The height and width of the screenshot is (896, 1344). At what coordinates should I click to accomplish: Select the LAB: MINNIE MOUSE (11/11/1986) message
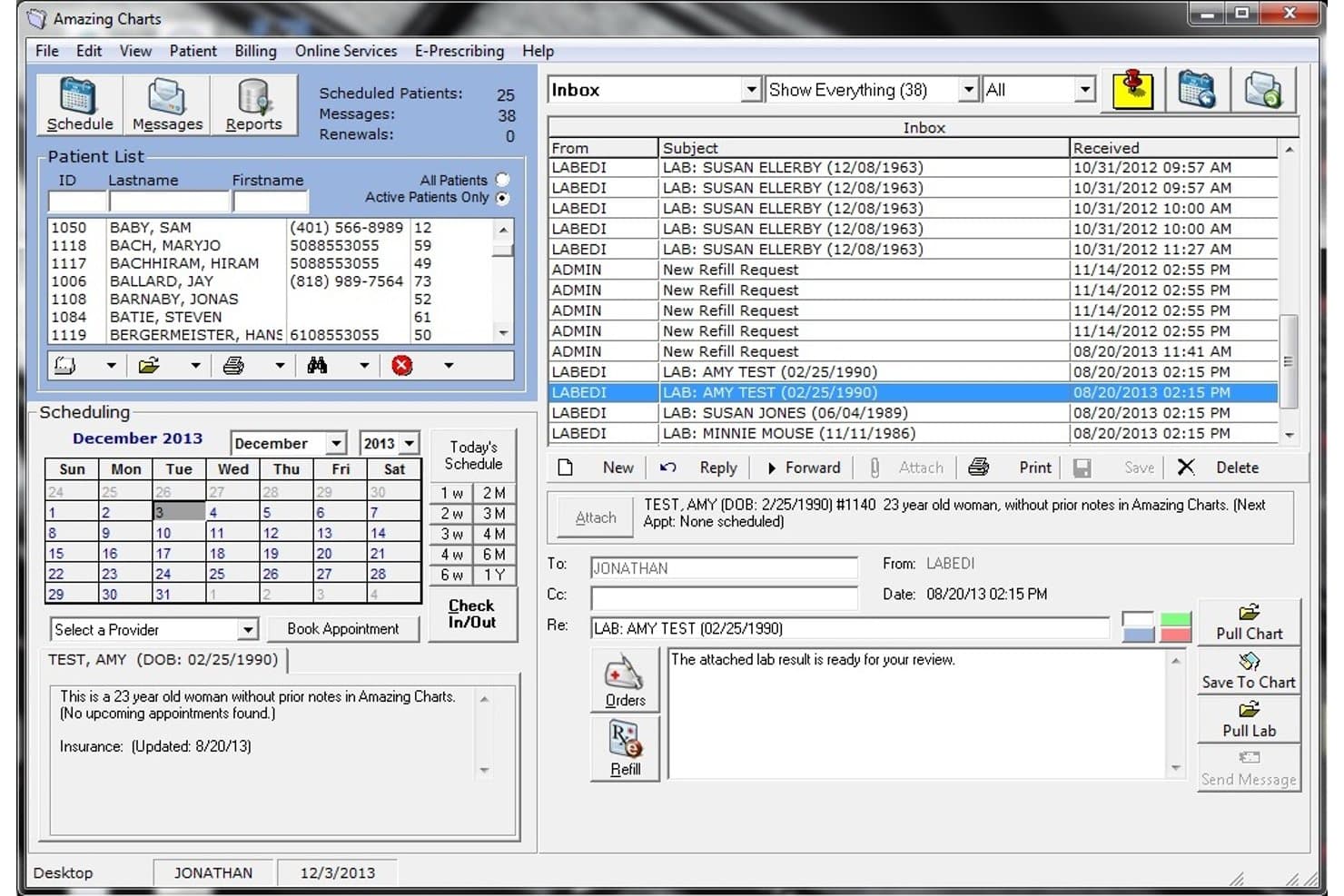click(x=913, y=433)
